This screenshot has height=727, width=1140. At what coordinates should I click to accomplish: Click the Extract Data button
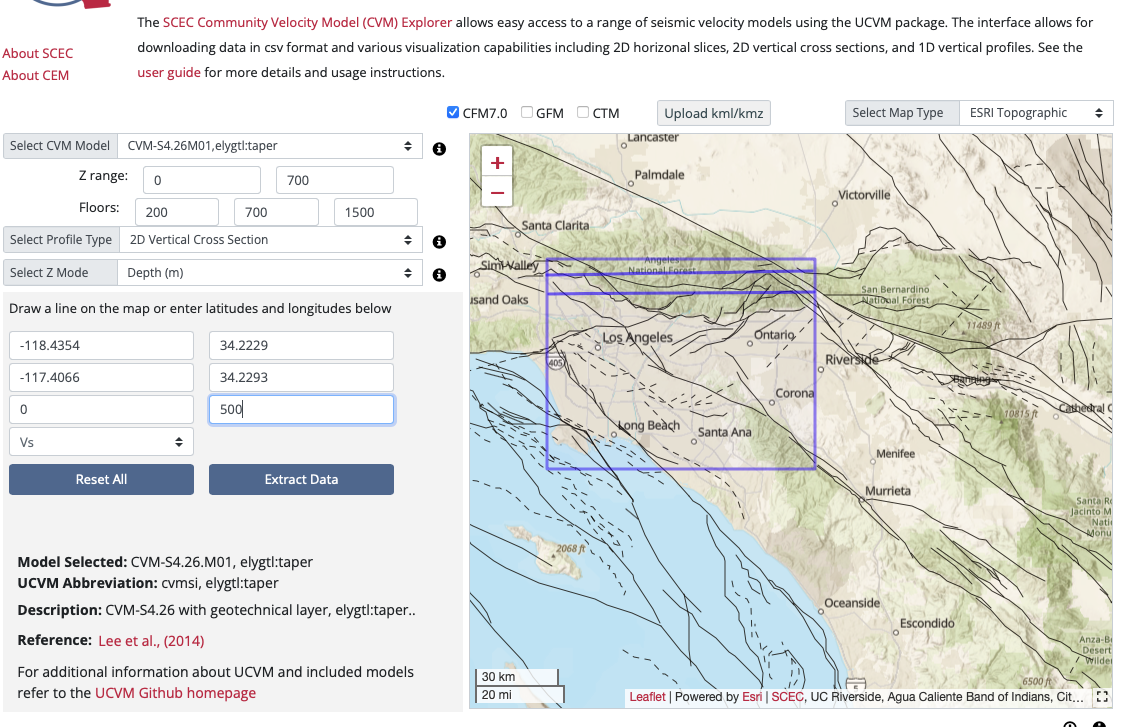click(301, 480)
